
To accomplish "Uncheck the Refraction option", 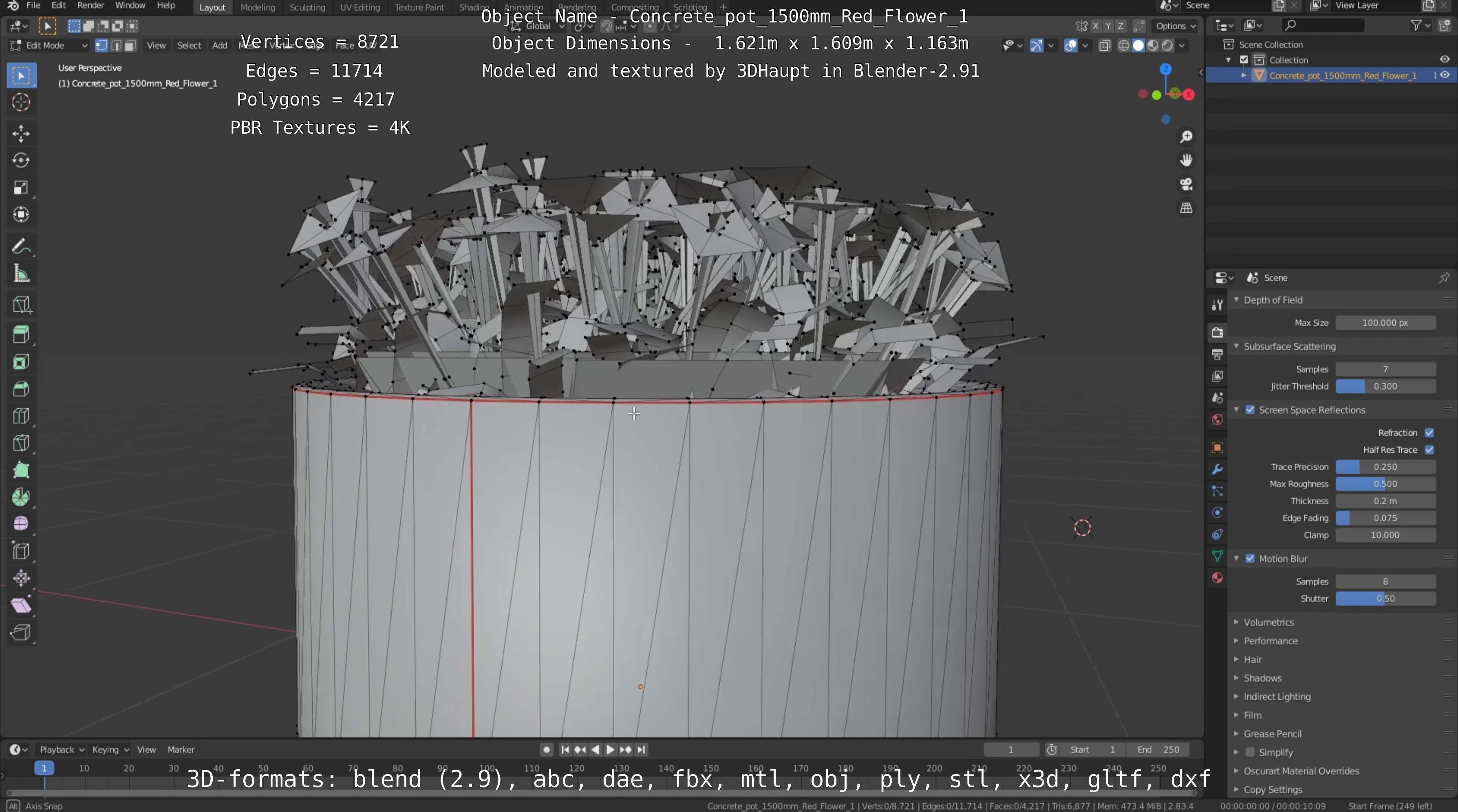I will coord(1429,433).
